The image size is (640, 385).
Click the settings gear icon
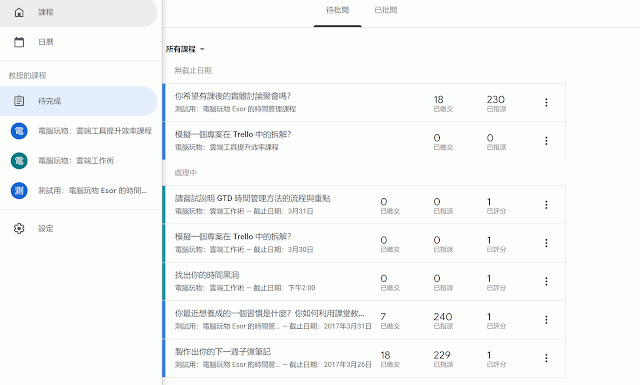pos(19,228)
